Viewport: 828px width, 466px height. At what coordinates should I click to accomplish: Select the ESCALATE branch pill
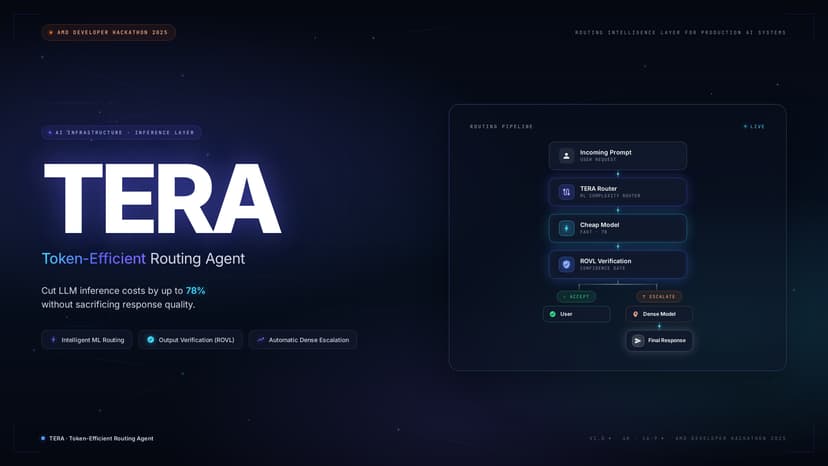[x=658, y=296]
